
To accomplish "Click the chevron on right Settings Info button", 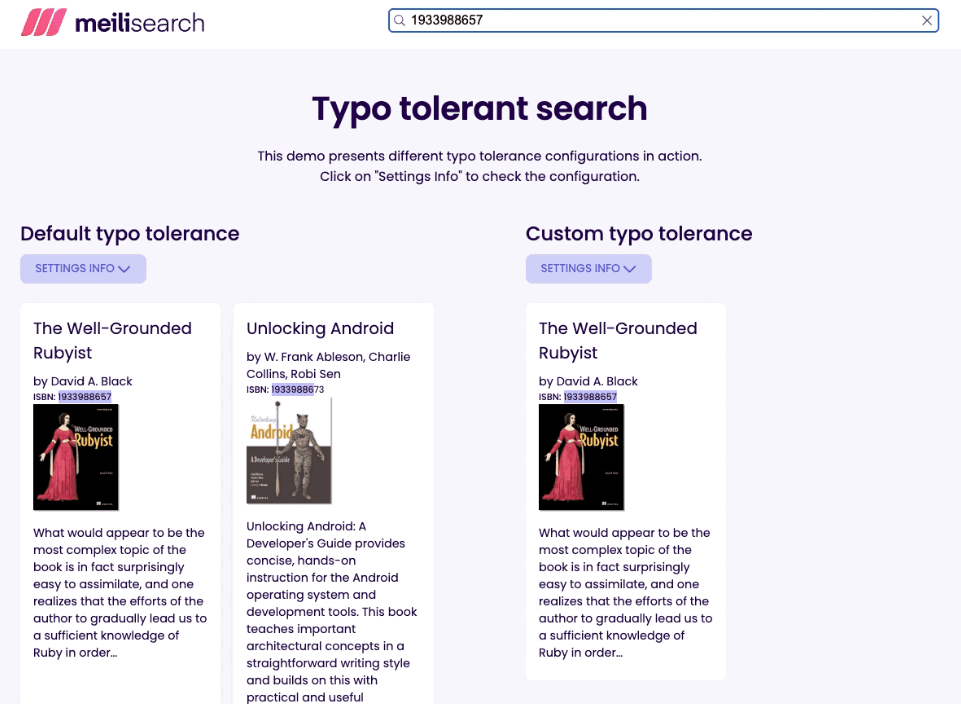I will point(630,268).
